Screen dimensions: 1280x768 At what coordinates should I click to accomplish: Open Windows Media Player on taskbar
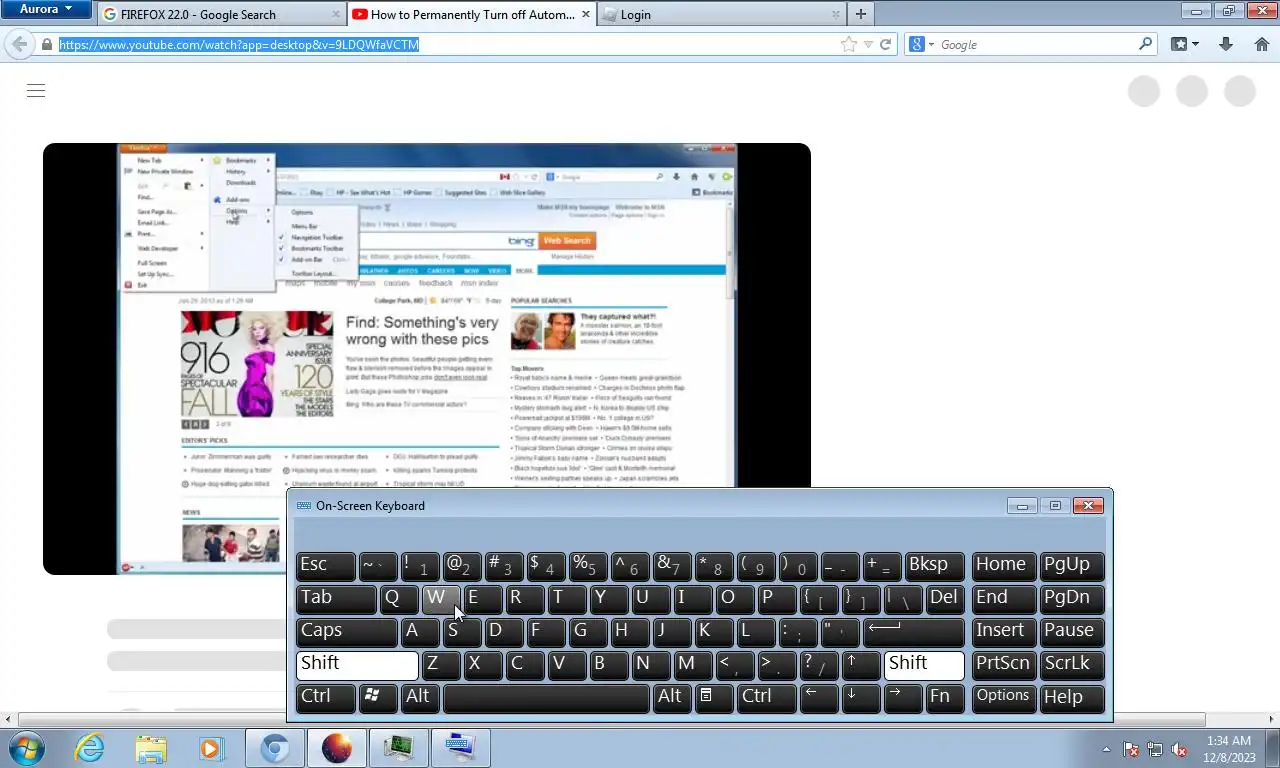[211, 748]
